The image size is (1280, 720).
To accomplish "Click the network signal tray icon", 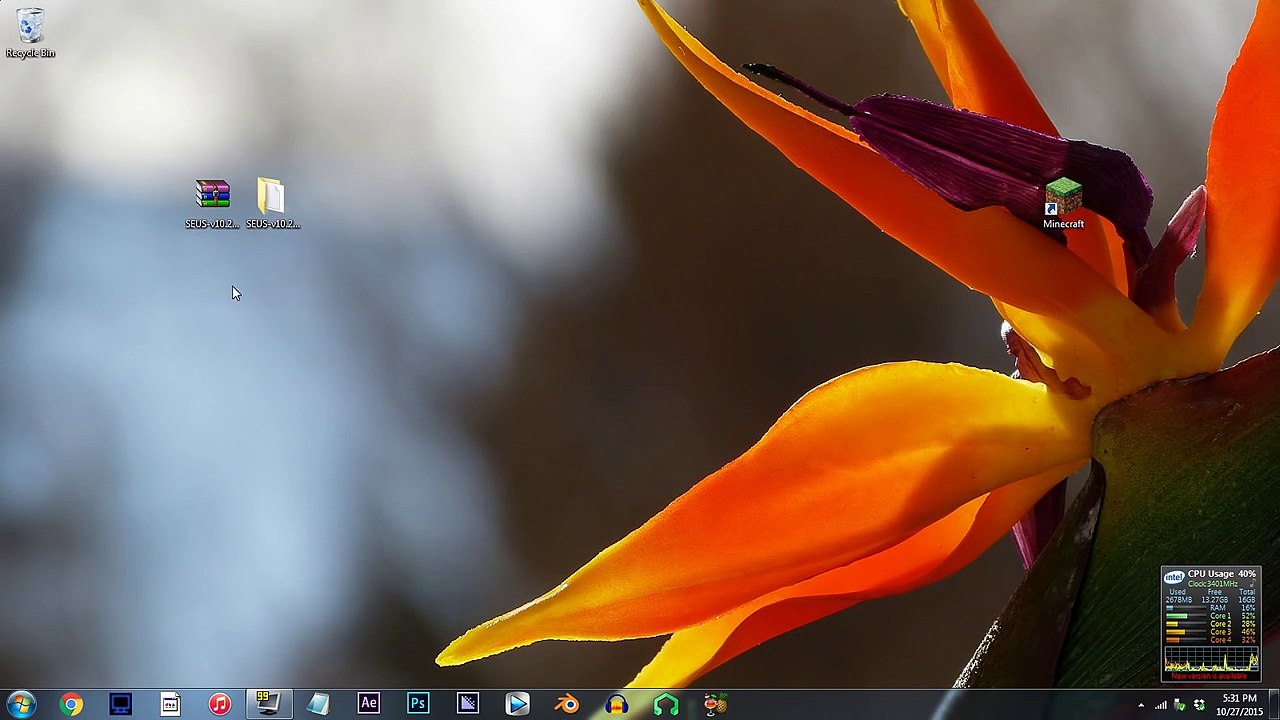I will pyautogui.click(x=1161, y=705).
